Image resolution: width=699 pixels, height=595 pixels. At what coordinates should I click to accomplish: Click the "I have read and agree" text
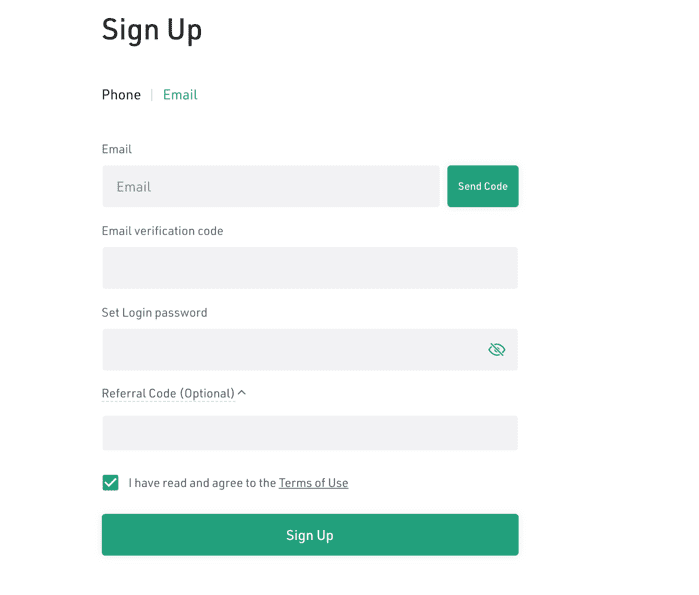pos(202,483)
